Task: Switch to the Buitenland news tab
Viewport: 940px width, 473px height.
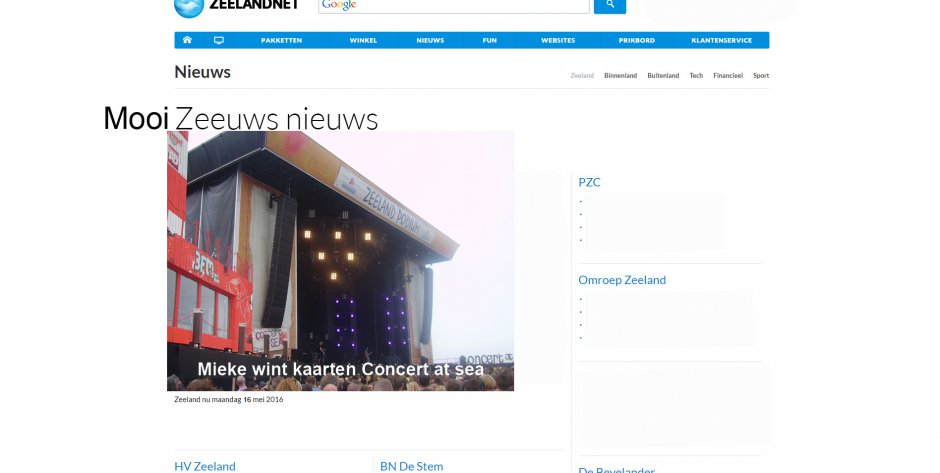Action: 663,76
